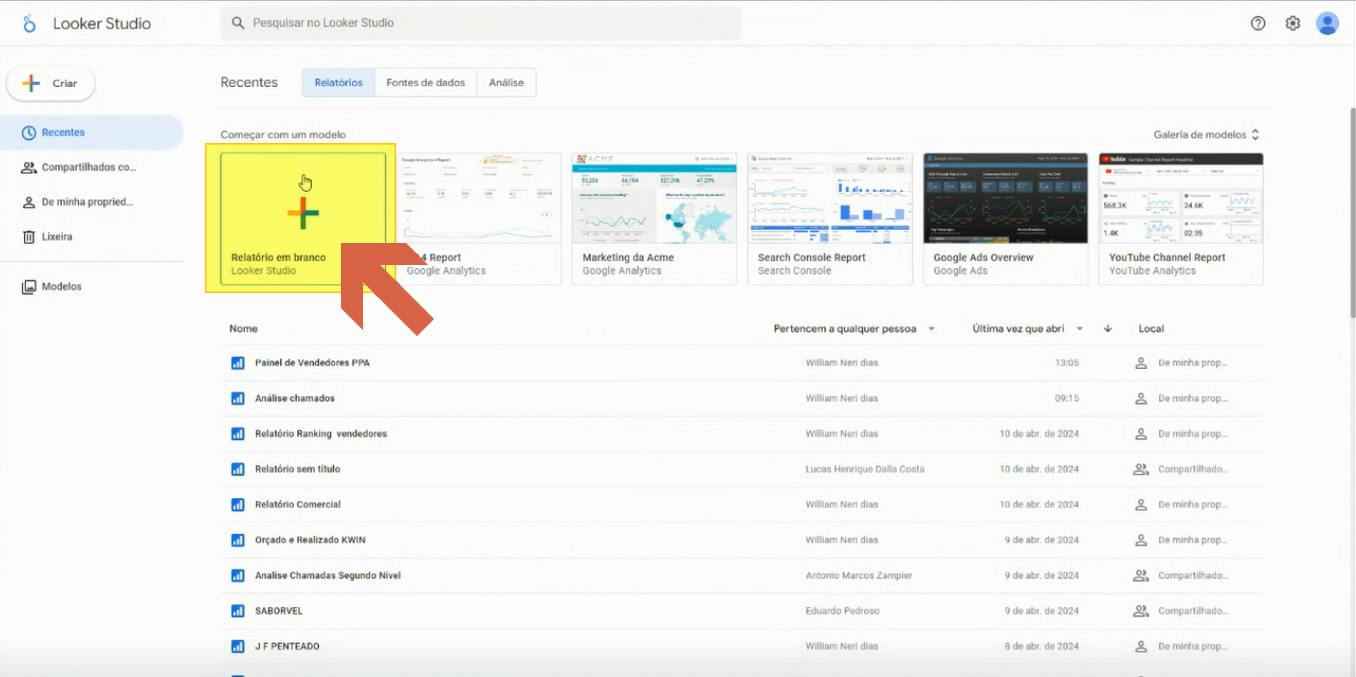Open settings gear icon in header

click(x=1293, y=23)
